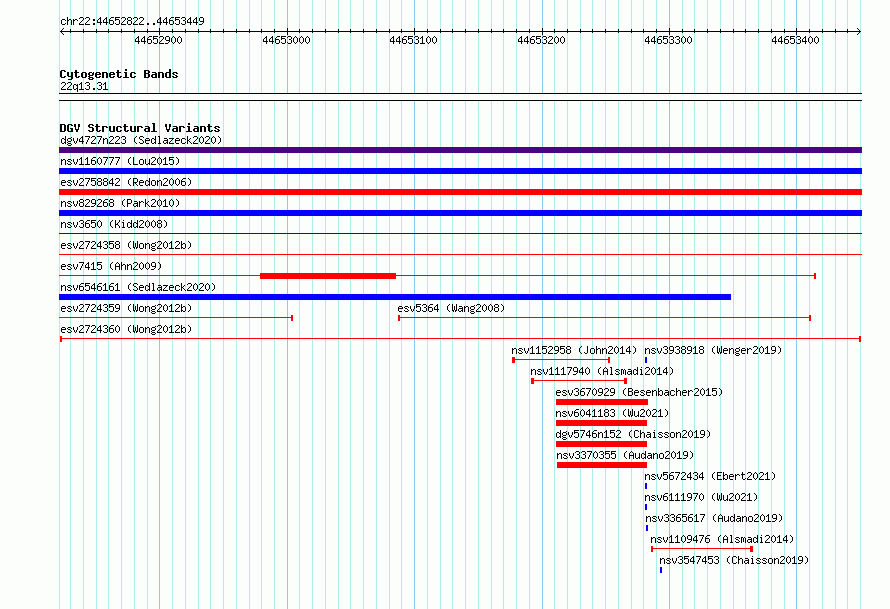
Task: Click the blue nsv829268 variant bar
Action: (x=460, y=213)
